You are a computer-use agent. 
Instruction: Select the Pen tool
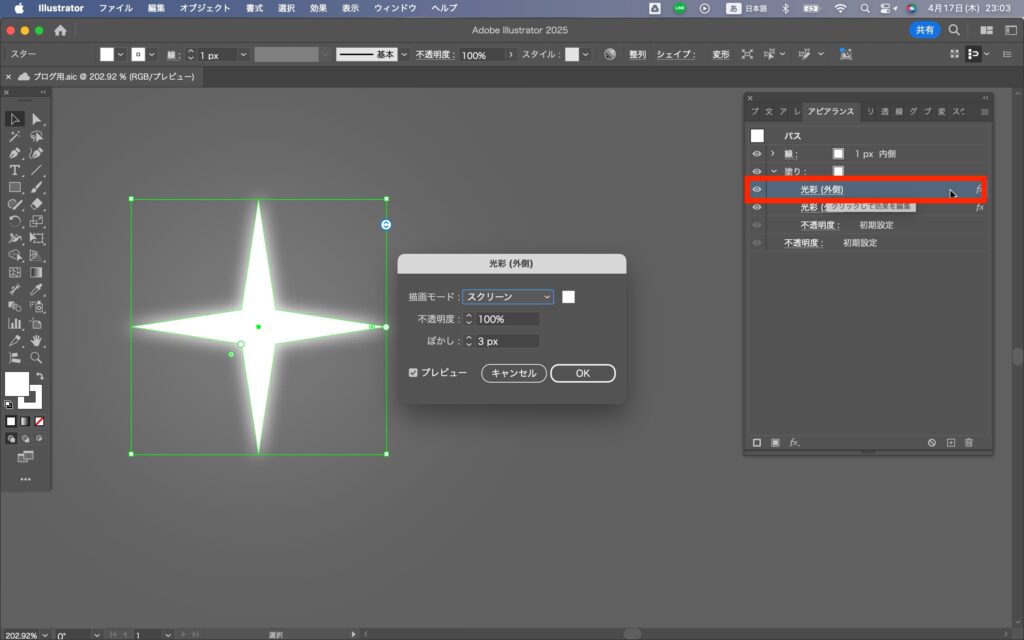click(14, 153)
